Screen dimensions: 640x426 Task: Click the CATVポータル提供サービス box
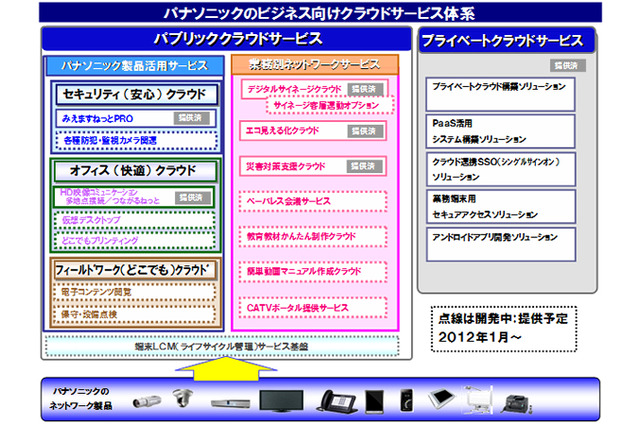313,308
